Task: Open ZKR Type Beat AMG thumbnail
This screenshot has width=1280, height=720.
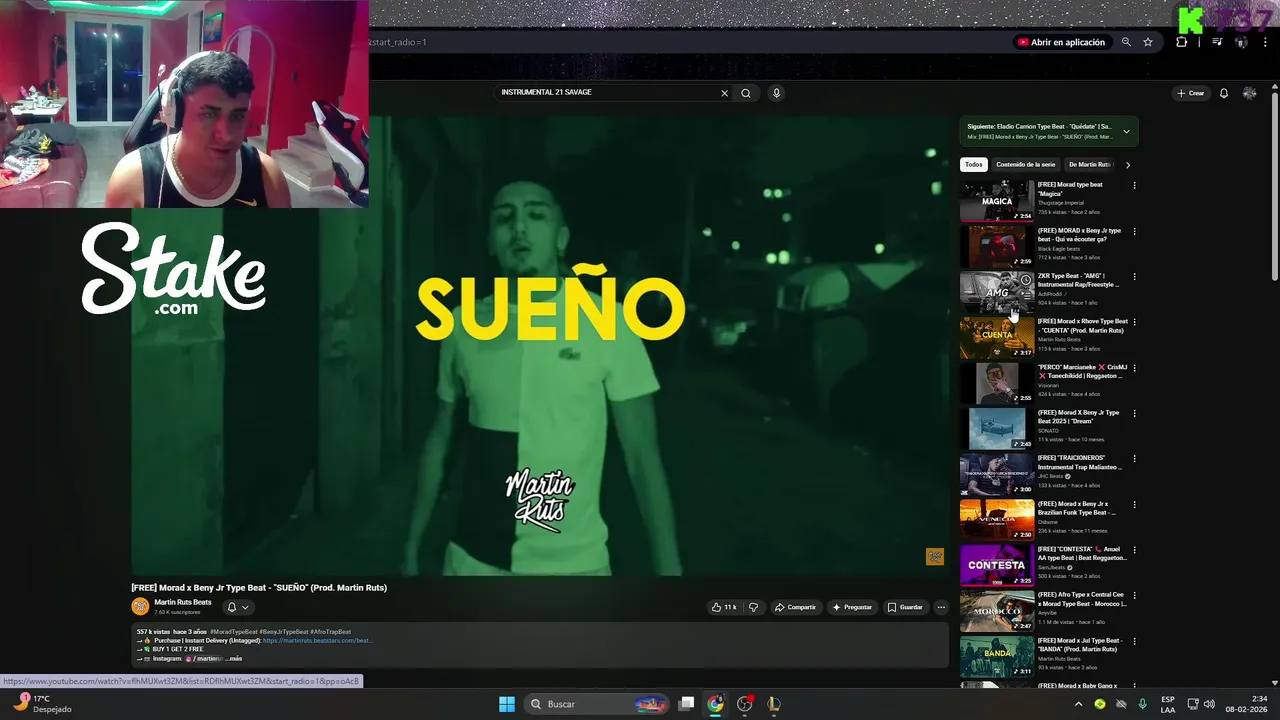Action: coord(997,292)
